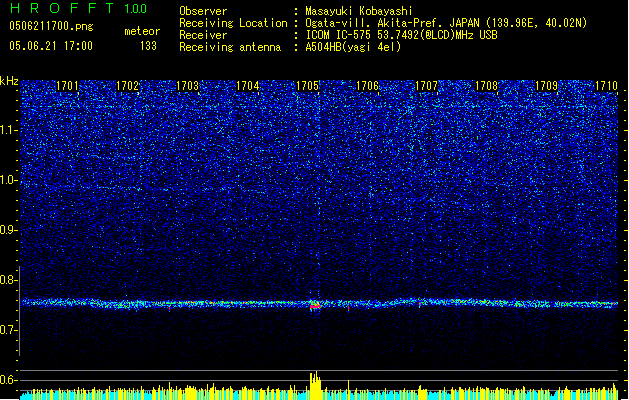This screenshot has height=400, width=629.
Task: Click the 1.0 kHz frequency axis label
Action: click(x=9, y=181)
